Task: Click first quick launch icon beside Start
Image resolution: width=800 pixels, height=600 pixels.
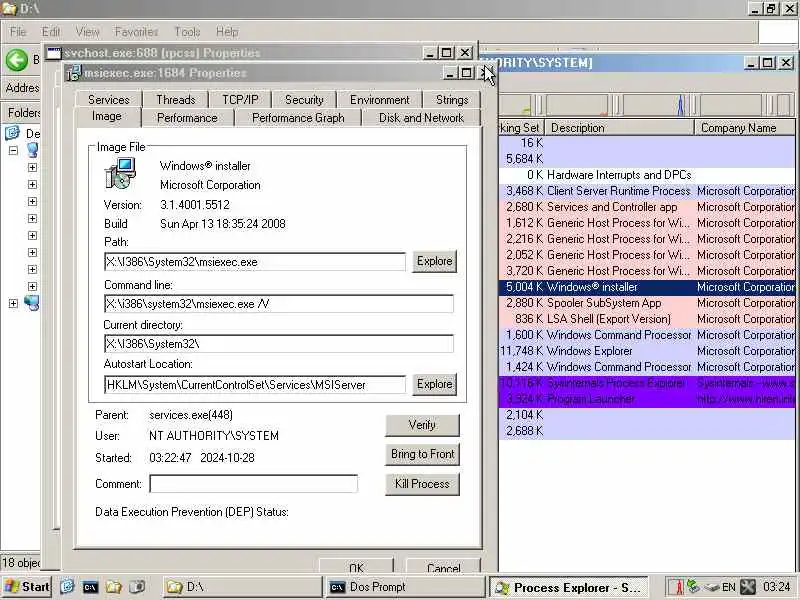Action: tap(67, 587)
